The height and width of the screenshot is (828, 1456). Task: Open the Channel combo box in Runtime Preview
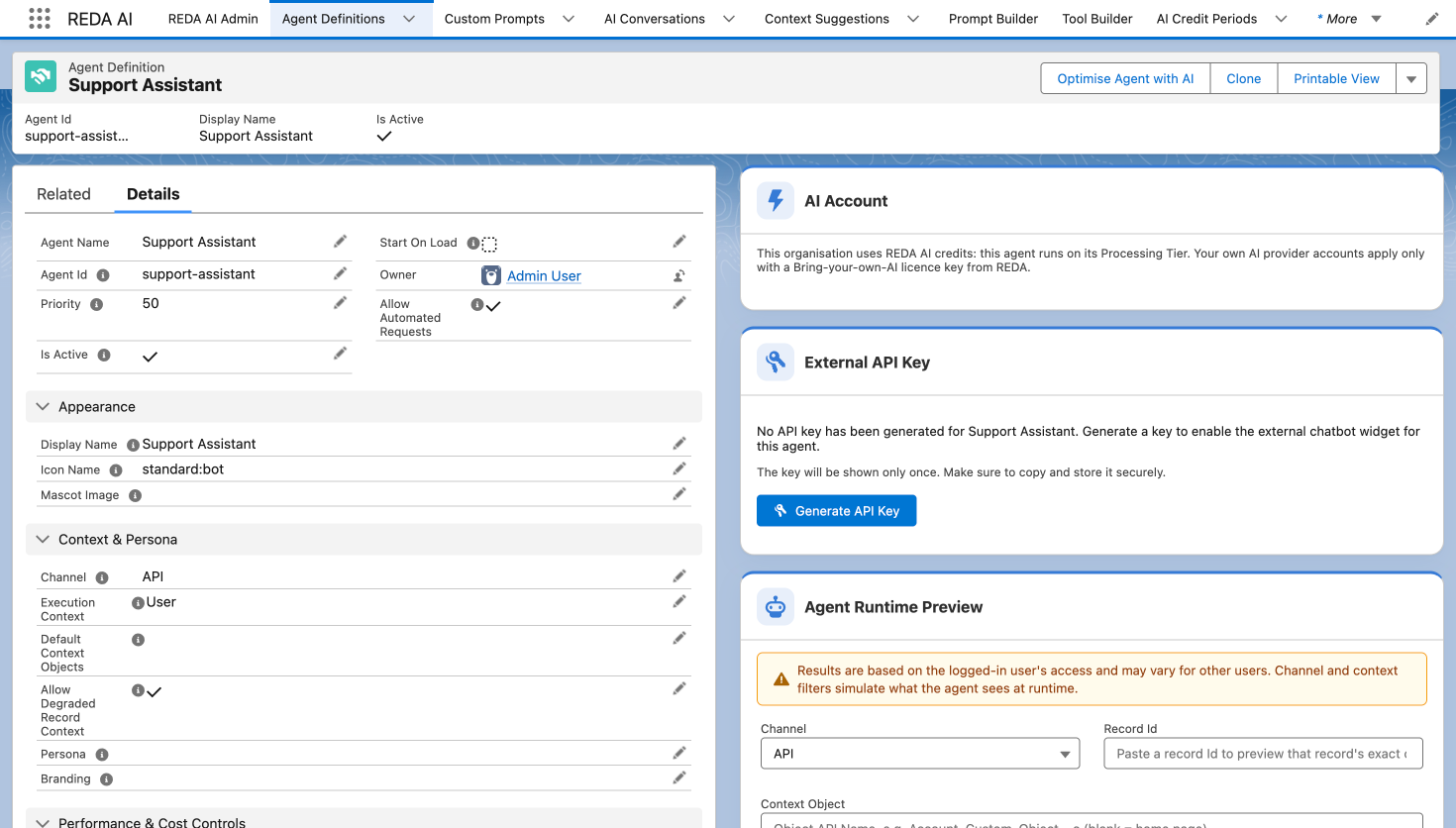pos(920,754)
